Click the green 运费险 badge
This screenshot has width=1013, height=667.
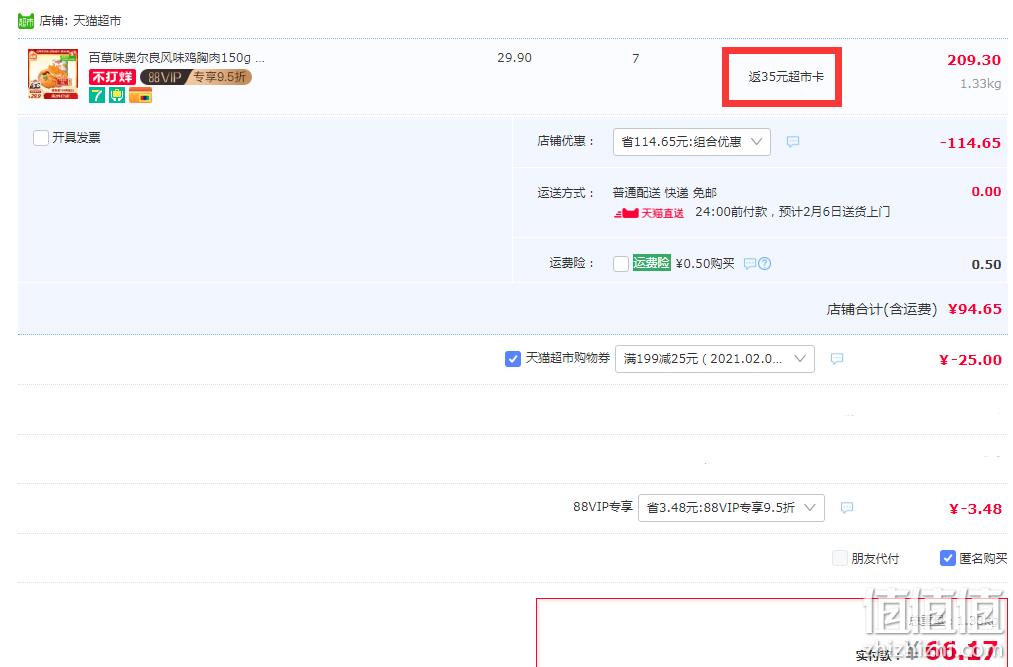pos(651,262)
